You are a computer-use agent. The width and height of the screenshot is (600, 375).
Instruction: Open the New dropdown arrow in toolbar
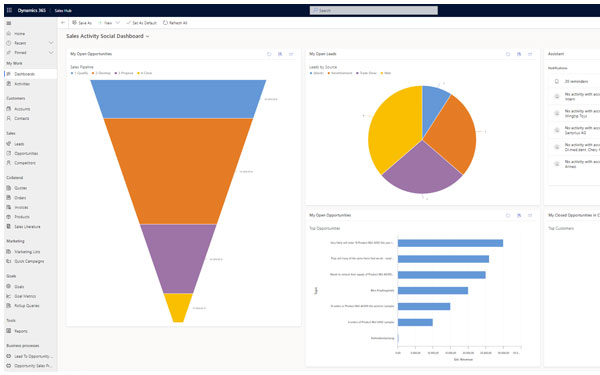tap(118, 23)
